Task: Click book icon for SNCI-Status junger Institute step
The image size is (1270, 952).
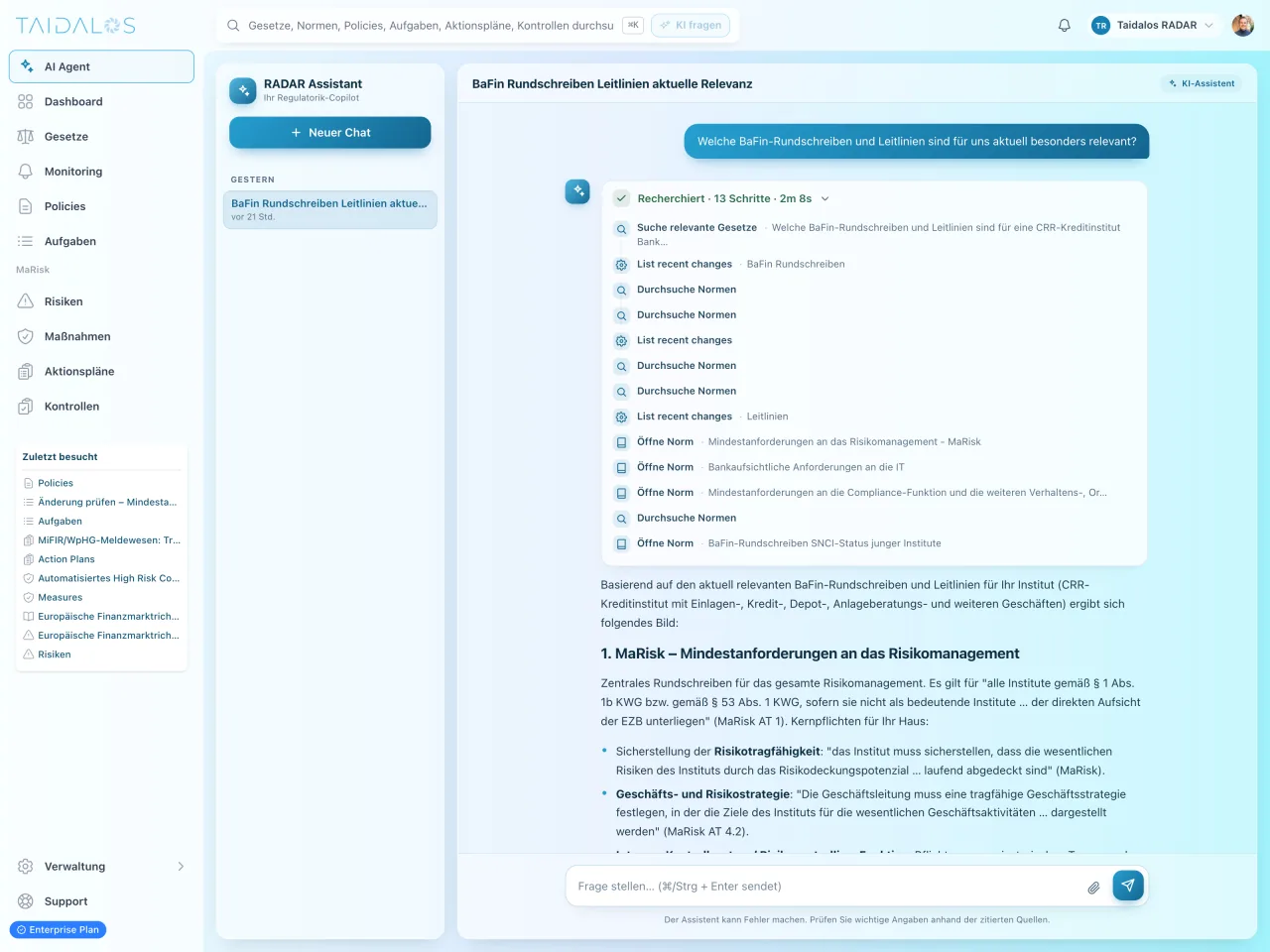Action: [621, 544]
